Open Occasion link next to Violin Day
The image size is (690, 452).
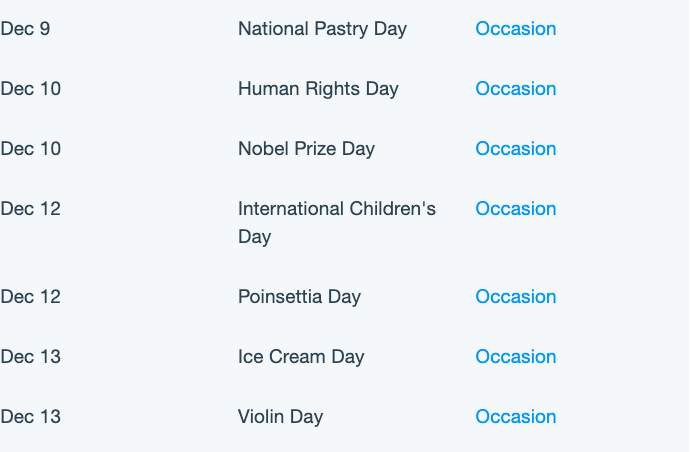pyautogui.click(x=516, y=416)
